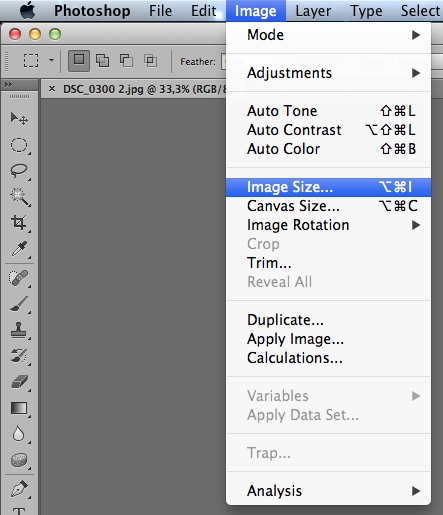Viewport: 443px width, 515px height.
Task: Select the Lasso tool
Action: 19,171
